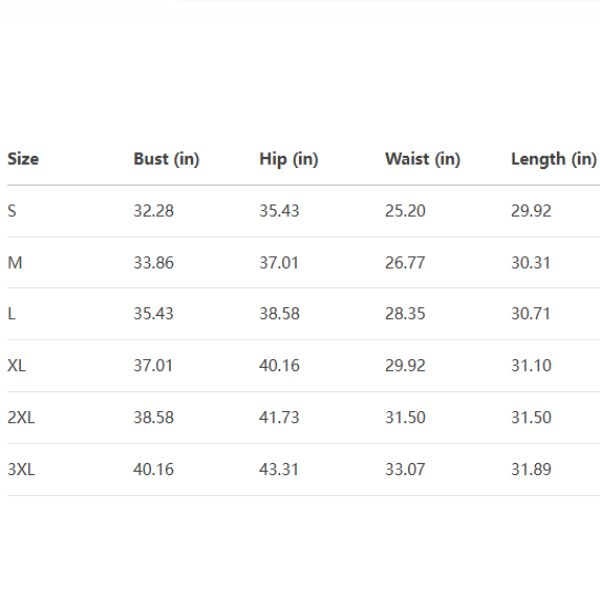Image resolution: width=600 pixels, height=600 pixels.
Task: Click the Waist (in) column header
Action: pos(422,159)
